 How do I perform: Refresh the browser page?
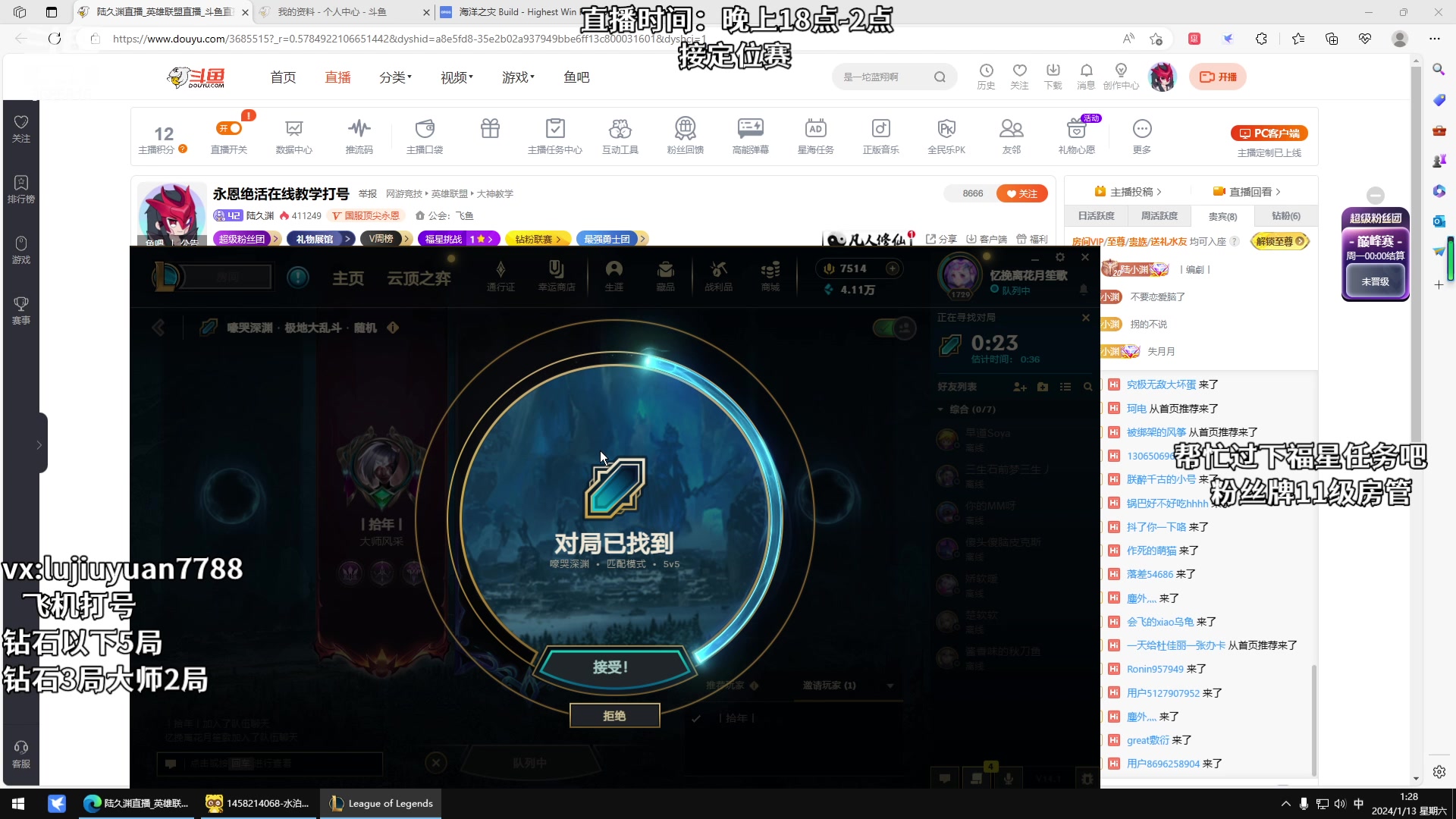tap(55, 39)
